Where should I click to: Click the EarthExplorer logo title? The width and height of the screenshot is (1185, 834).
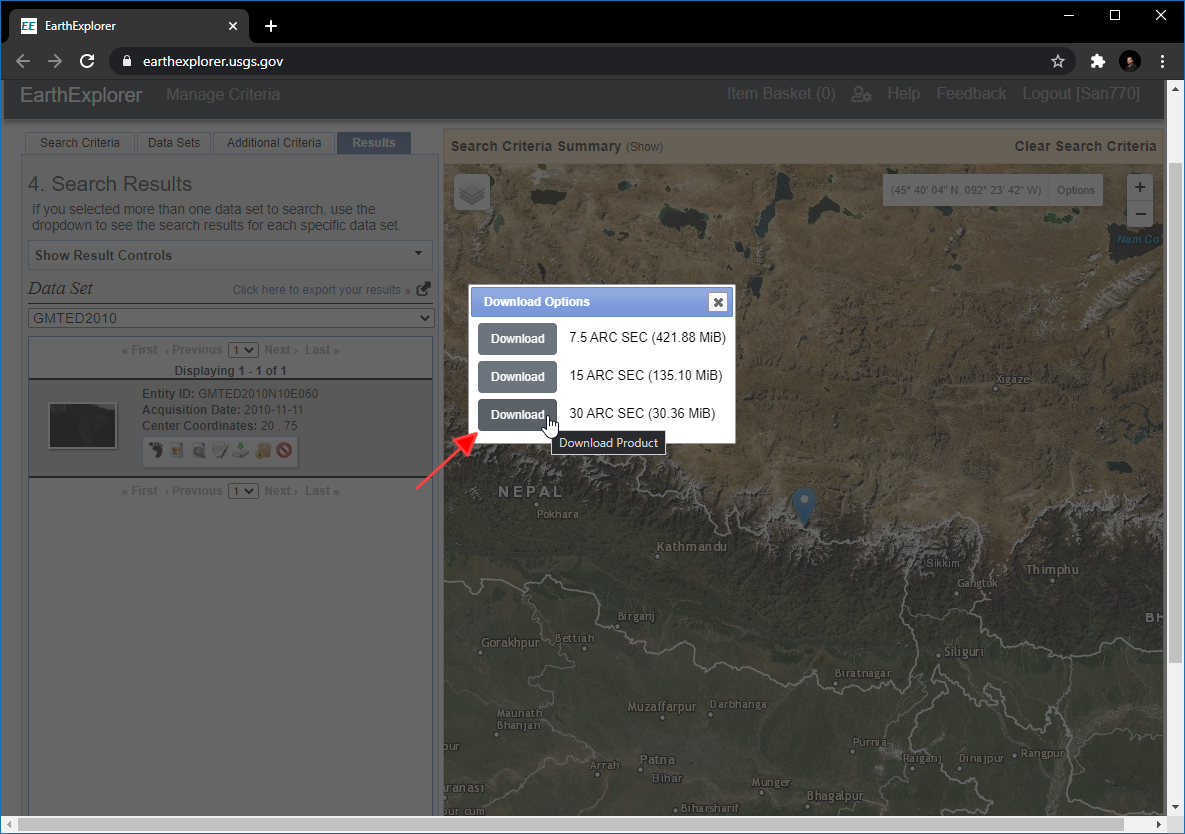(x=81, y=95)
